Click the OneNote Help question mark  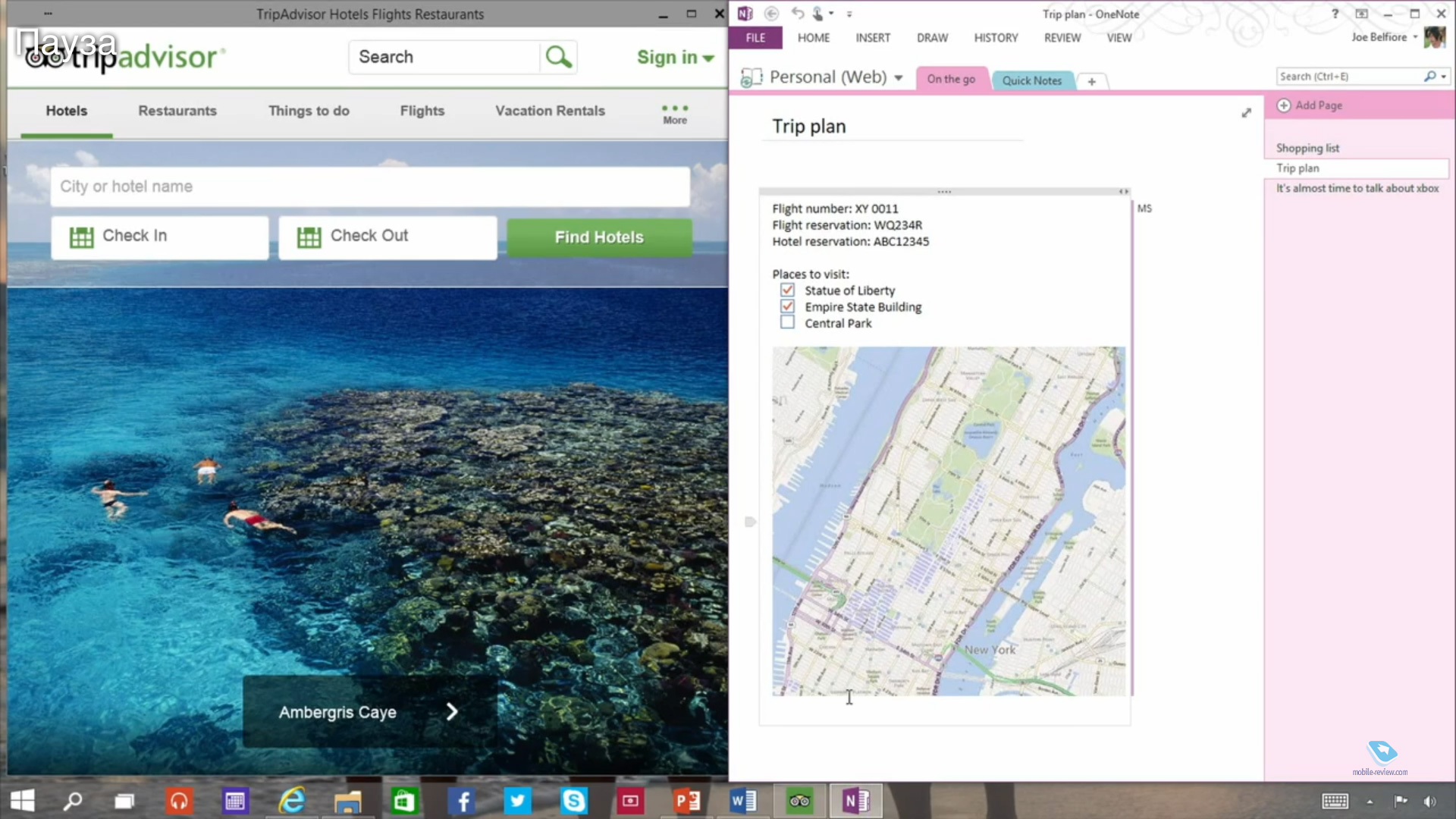point(1335,14)
